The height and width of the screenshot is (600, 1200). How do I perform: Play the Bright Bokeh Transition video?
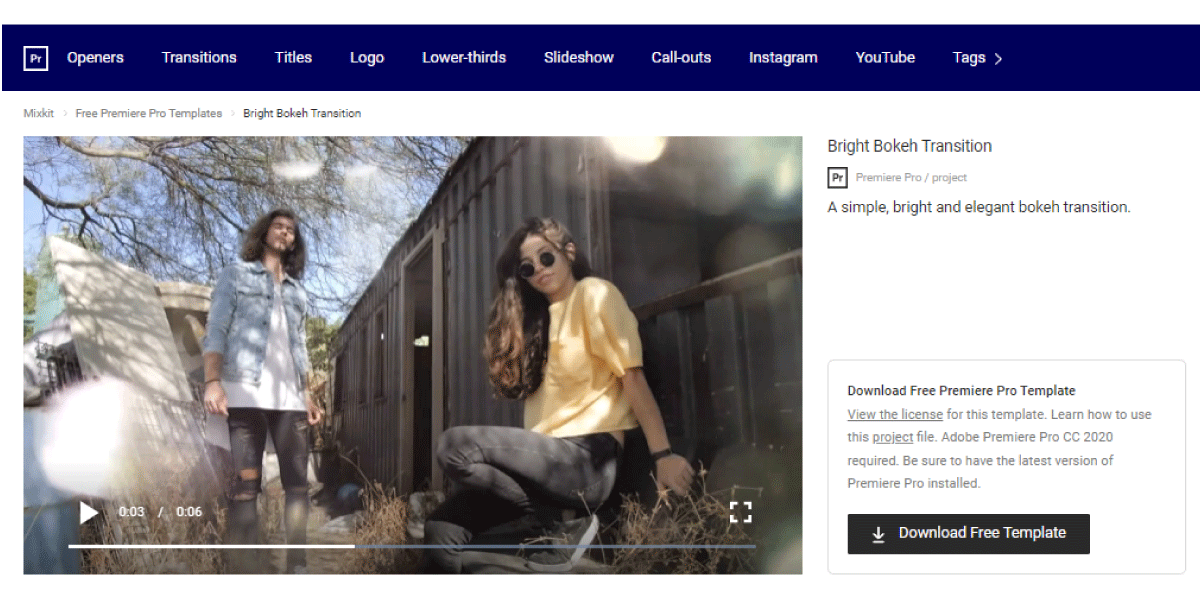pyautogui.click(x=89, y=513)
